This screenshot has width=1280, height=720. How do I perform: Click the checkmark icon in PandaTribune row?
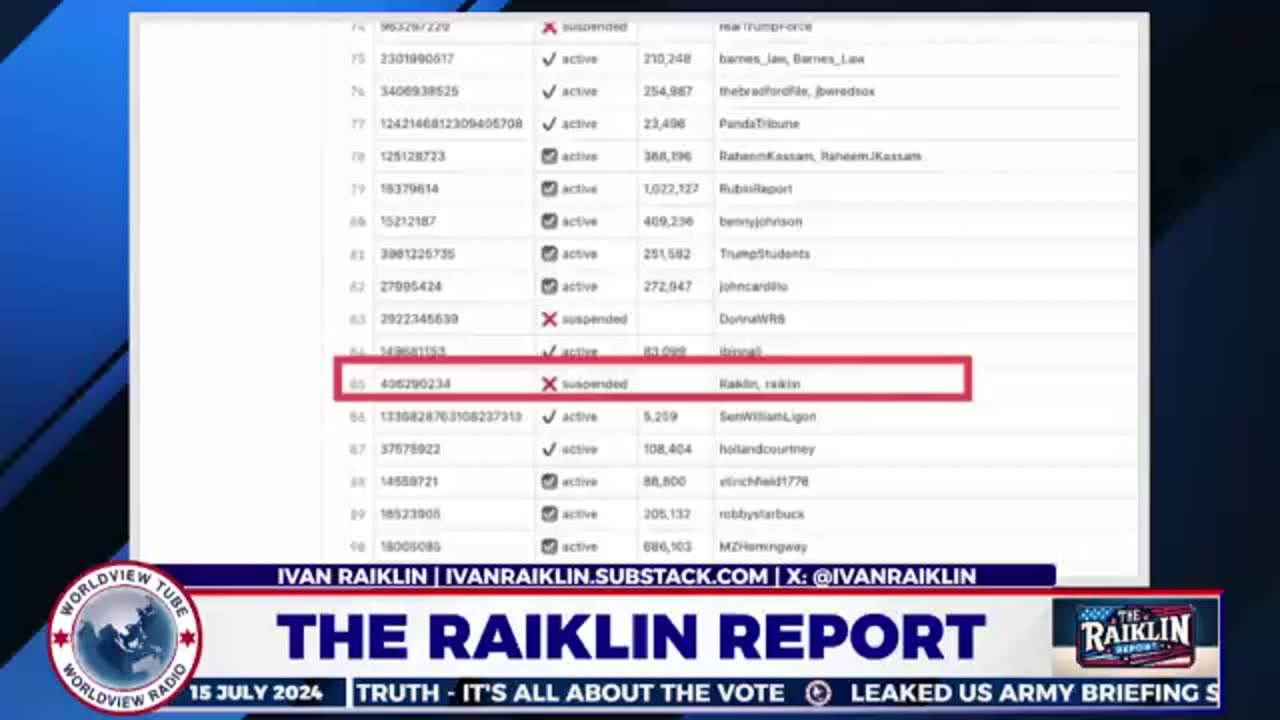(549, 124)
